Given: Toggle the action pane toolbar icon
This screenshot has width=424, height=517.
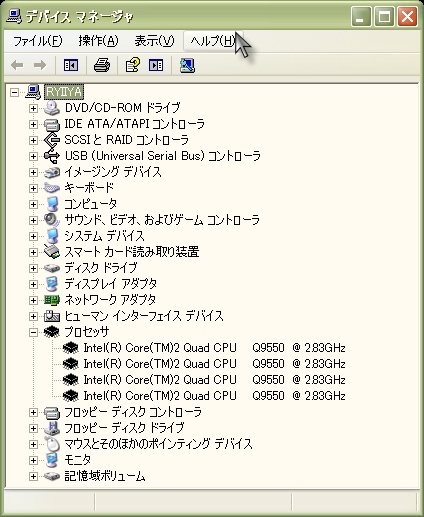Looking at the screenshot, I should [156, 65].
